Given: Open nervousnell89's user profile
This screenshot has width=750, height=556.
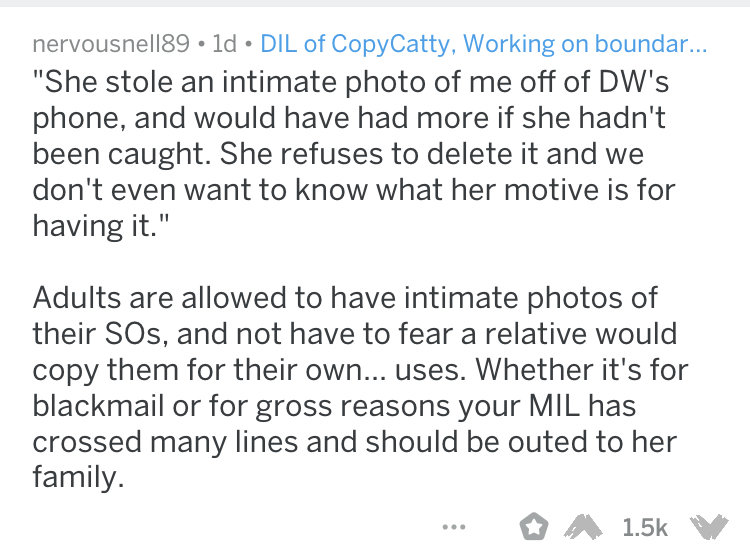Looking at the screenshot, I should [111, 44].
